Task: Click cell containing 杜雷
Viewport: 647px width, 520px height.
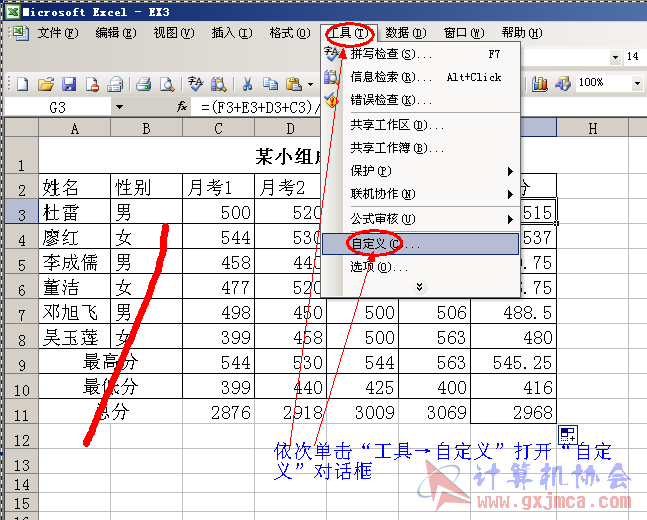Action: (x=75, y=212)
